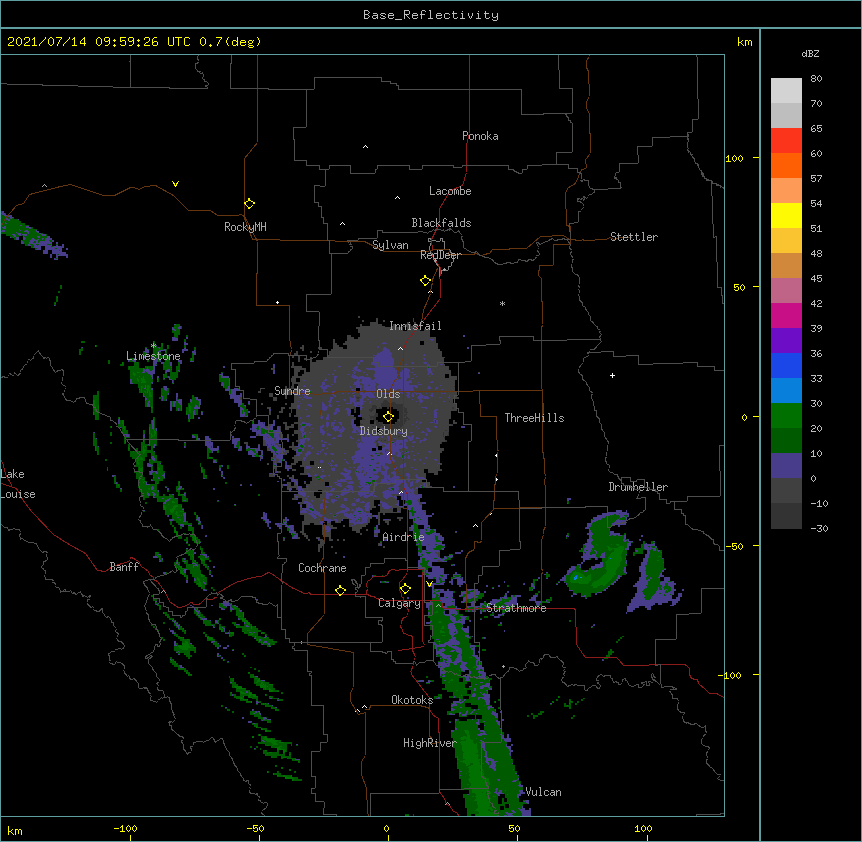Viewport: 862px width, 842px height.
Task: Click the Base_Reflectivity title text
Action: coord(431,15)
